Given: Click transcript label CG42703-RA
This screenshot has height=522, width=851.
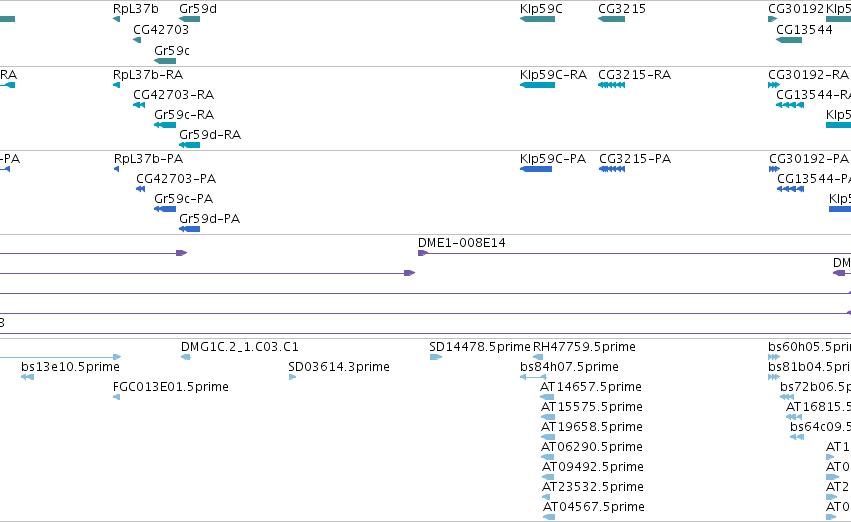Looking at the screenshot, I should pyautogui.click(x=173, y=95).
